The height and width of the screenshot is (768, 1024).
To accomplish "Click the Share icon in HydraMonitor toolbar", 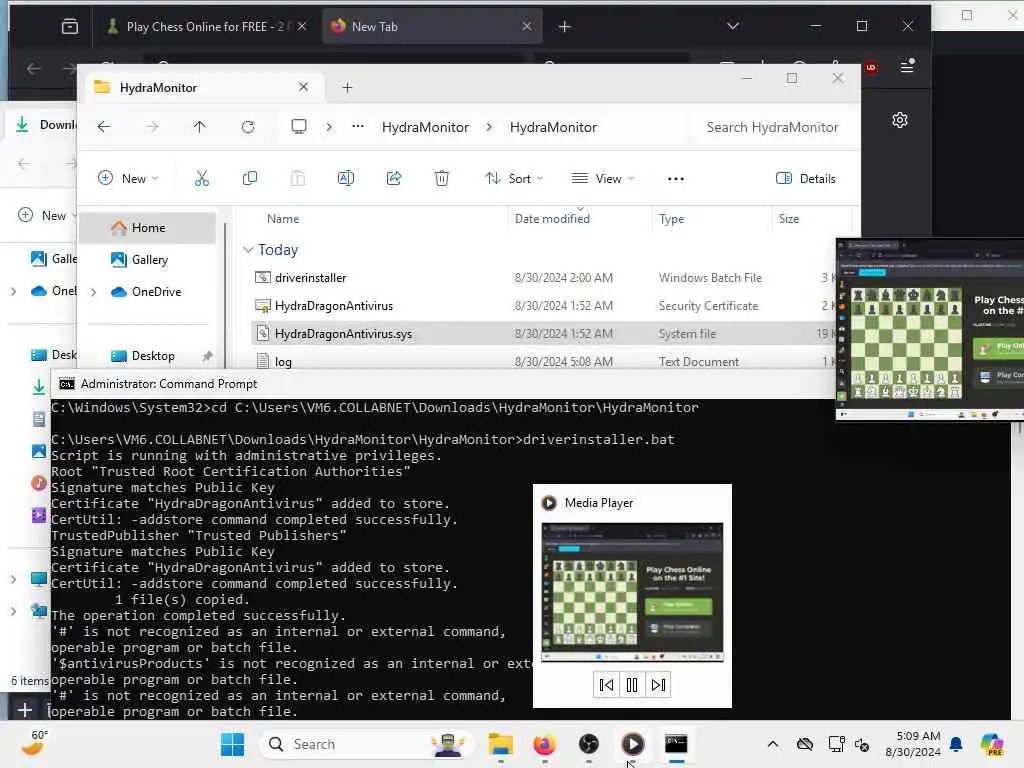I will click(x=394, y=178).
